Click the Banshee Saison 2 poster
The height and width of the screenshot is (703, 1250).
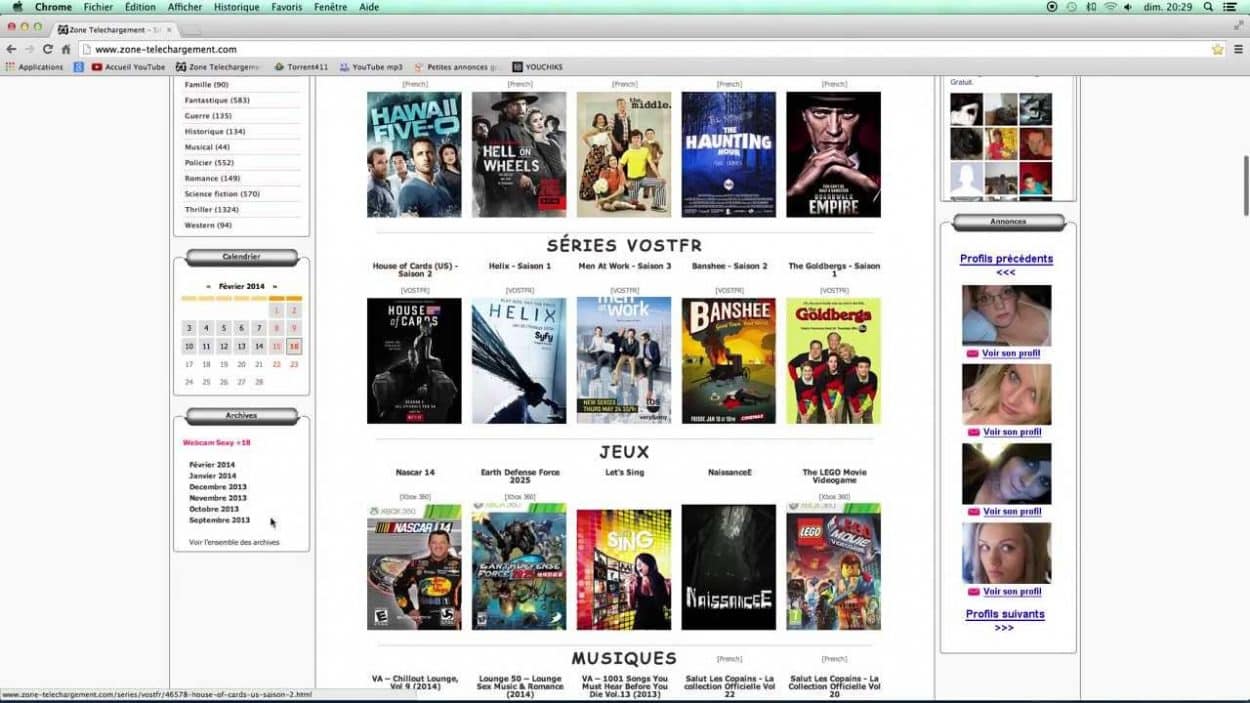(x=728, y=360)
